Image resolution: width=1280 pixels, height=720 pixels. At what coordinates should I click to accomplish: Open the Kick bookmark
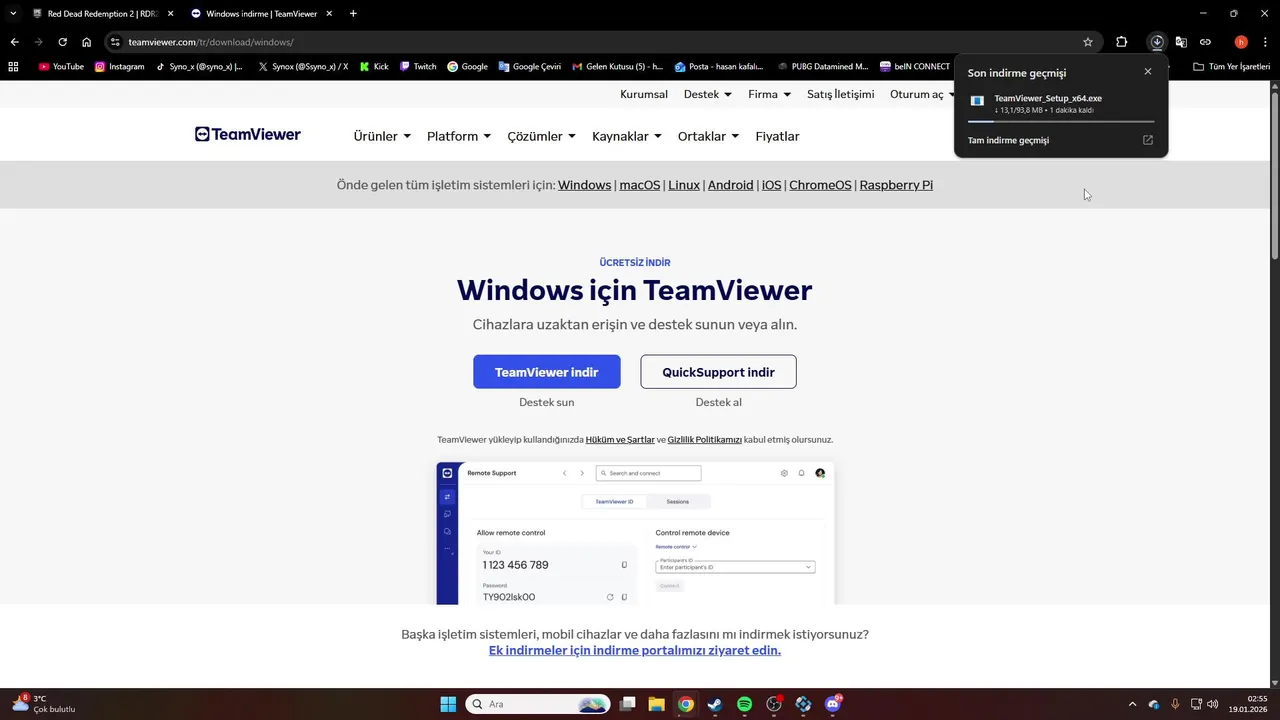[374, 67]
